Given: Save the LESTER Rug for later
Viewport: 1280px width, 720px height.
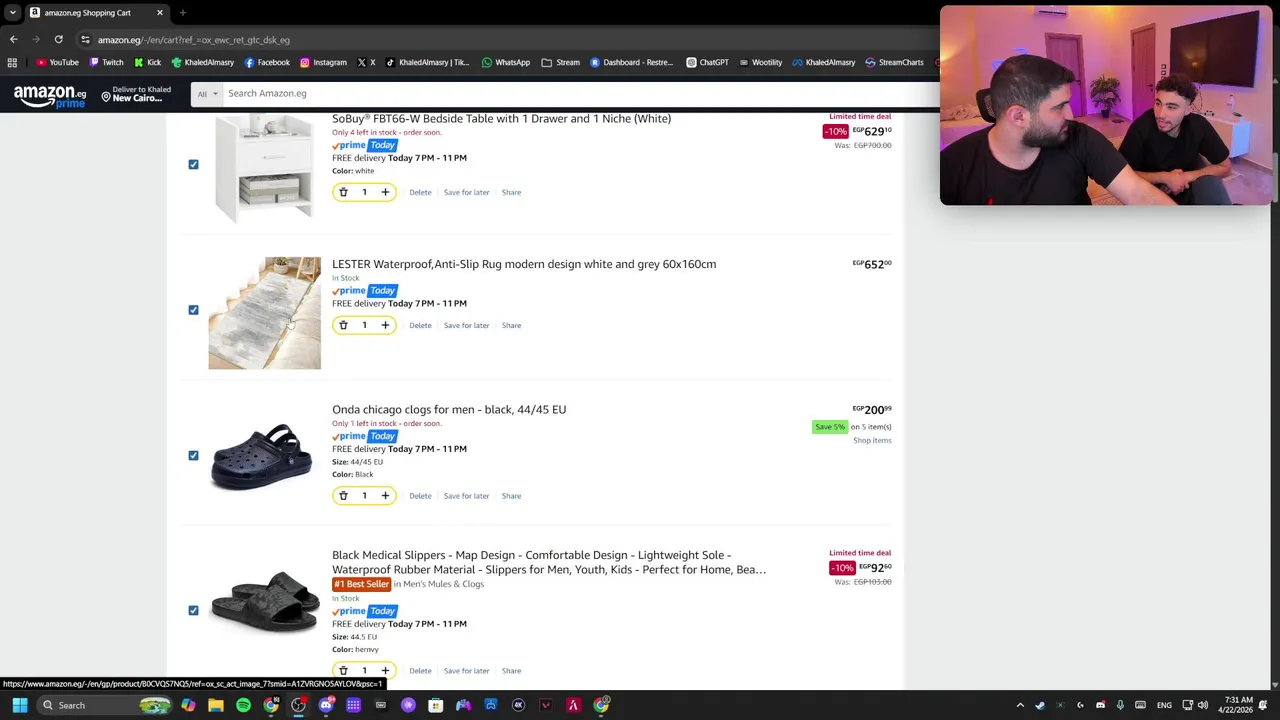Looking at the screenshot, I should [x=466, y=325].
